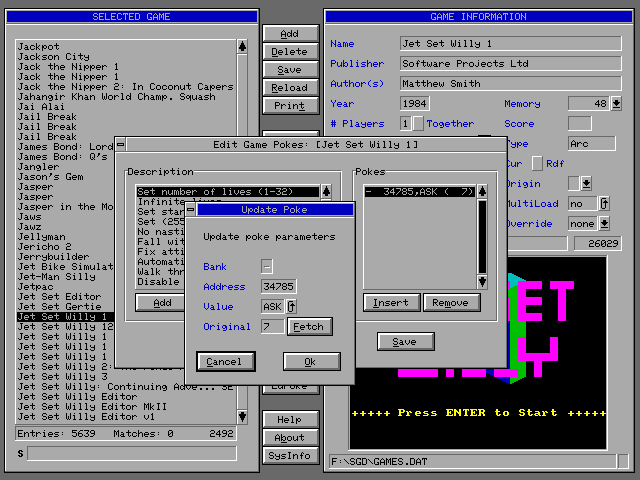Expand the Origin dropdown

pos(586,183)
